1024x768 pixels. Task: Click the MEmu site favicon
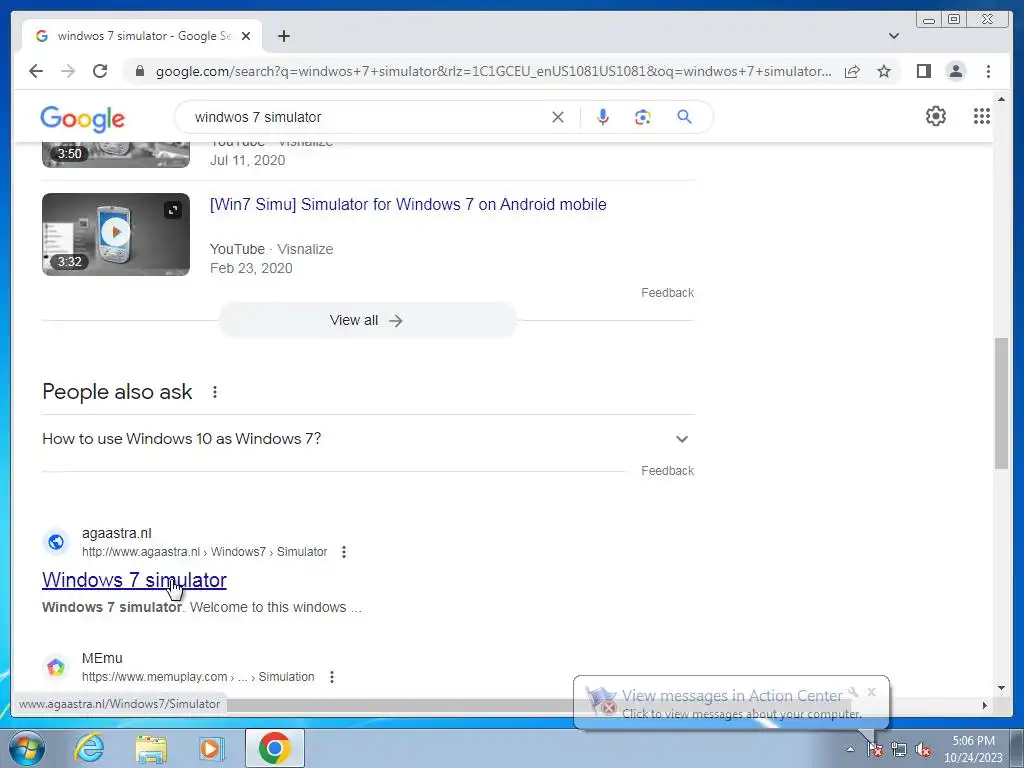click(x=56, y=667)
